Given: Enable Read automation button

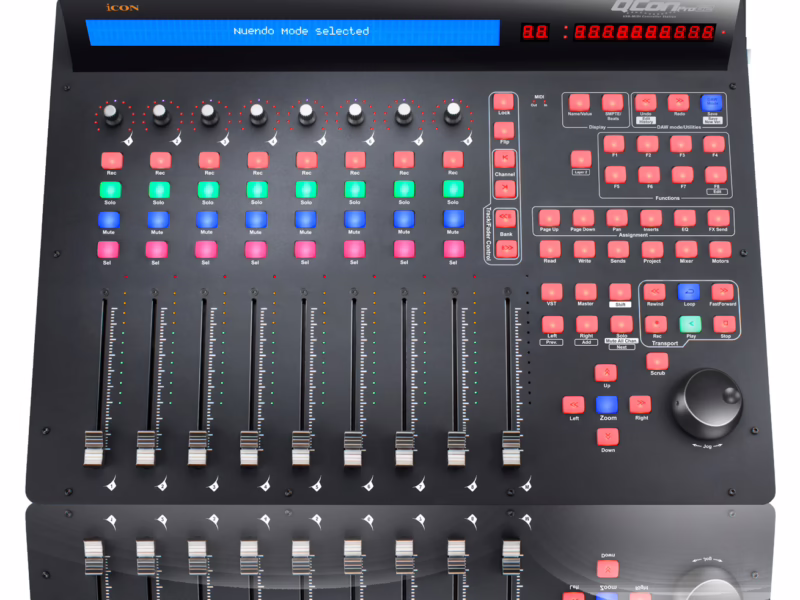Looking at the screenshot, I should 550,250.
